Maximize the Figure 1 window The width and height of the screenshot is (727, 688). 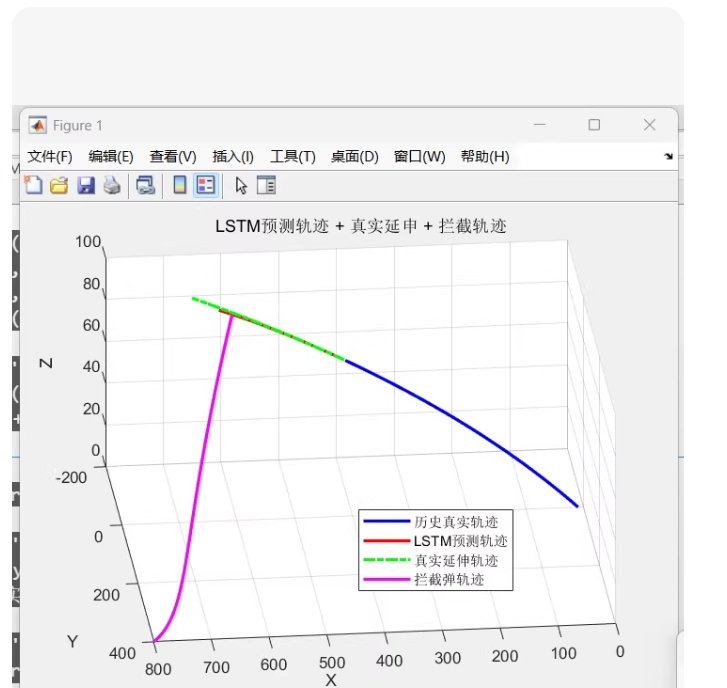coord(594,125)
